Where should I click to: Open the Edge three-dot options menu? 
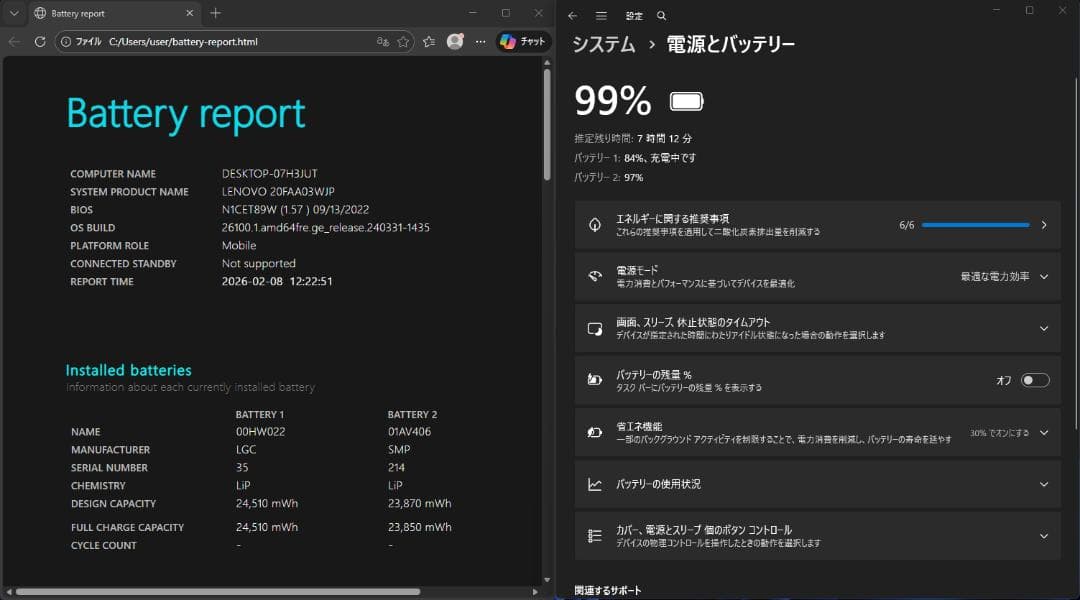479,41
